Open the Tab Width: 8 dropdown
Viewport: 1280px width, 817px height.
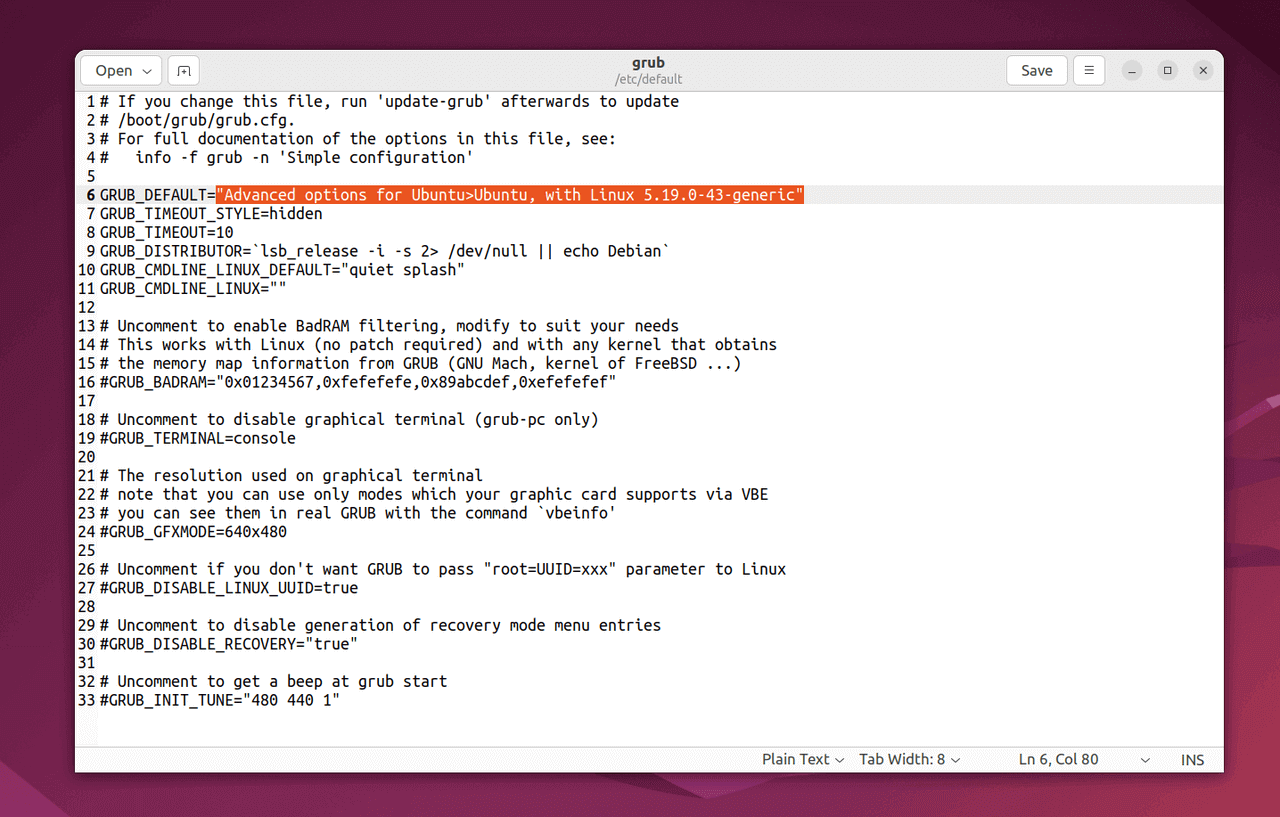click(x=909, y=759)
